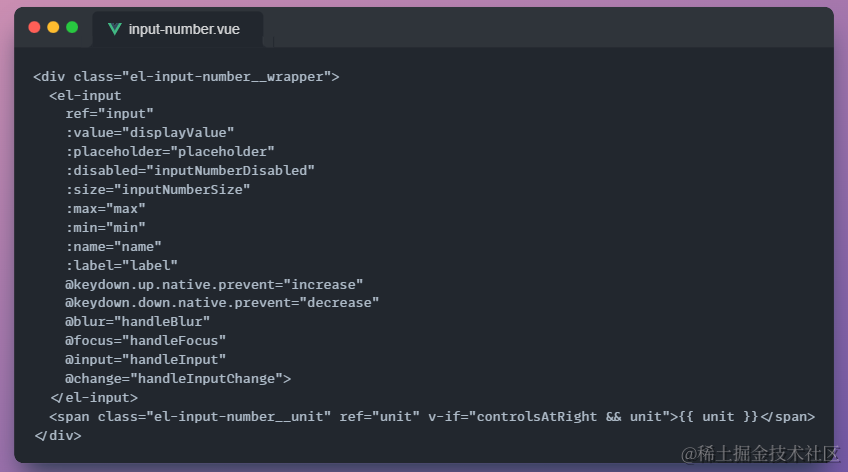848x472 pixels.
Task: Click the :size="inputNumberSize" line
Action: (x=157, y=190)
